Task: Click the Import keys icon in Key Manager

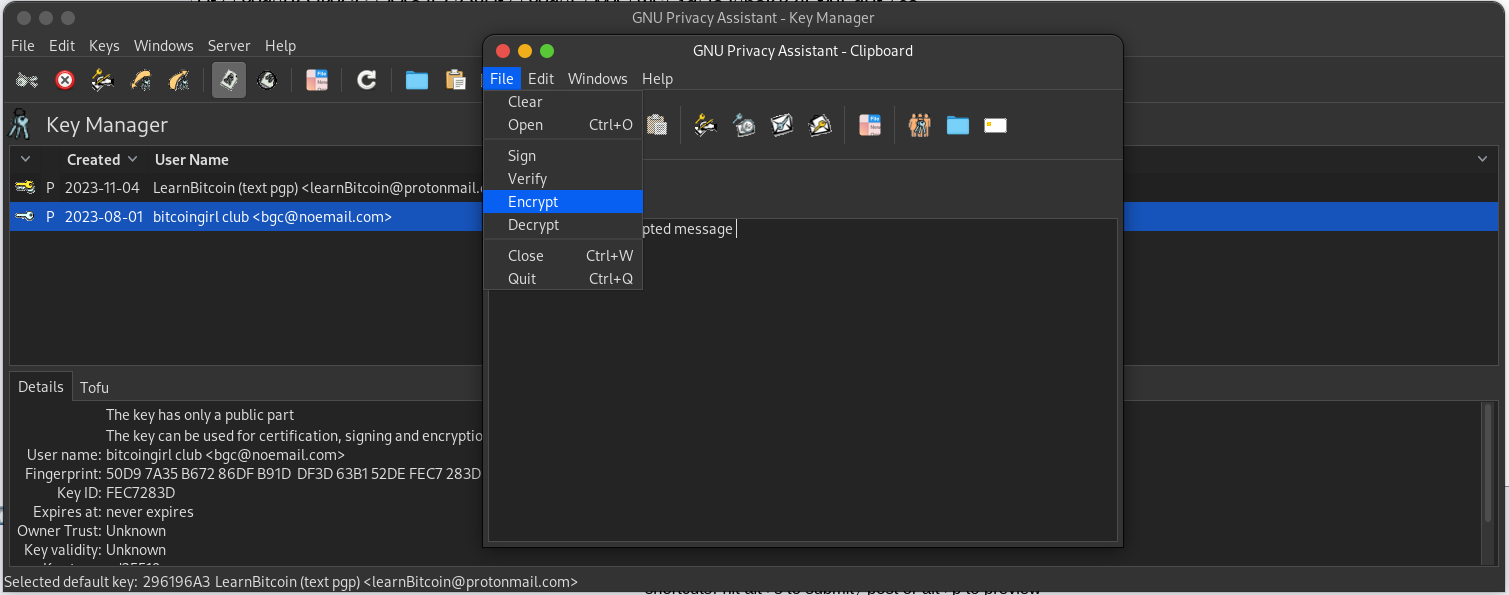Action: click(x=141, y=80)
